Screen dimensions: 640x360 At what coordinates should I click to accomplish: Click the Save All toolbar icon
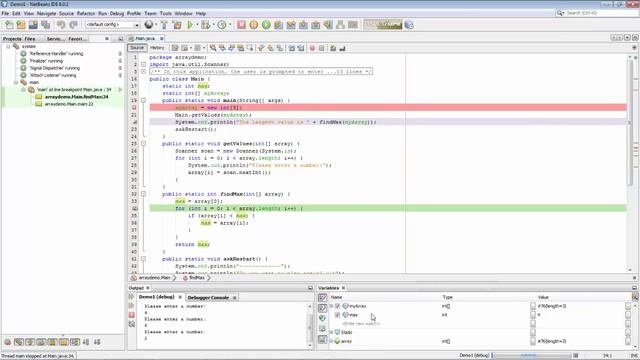pos(45,25)
